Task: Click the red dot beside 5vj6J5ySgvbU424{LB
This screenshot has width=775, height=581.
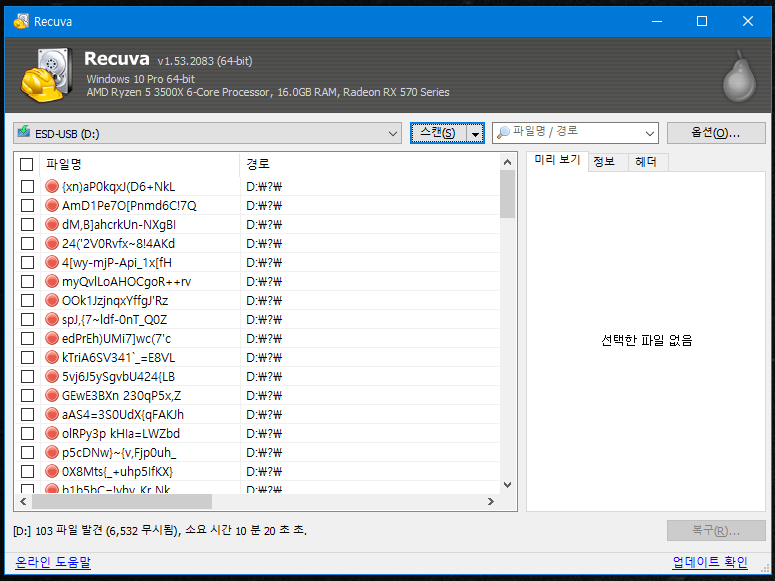Action: 52,376
